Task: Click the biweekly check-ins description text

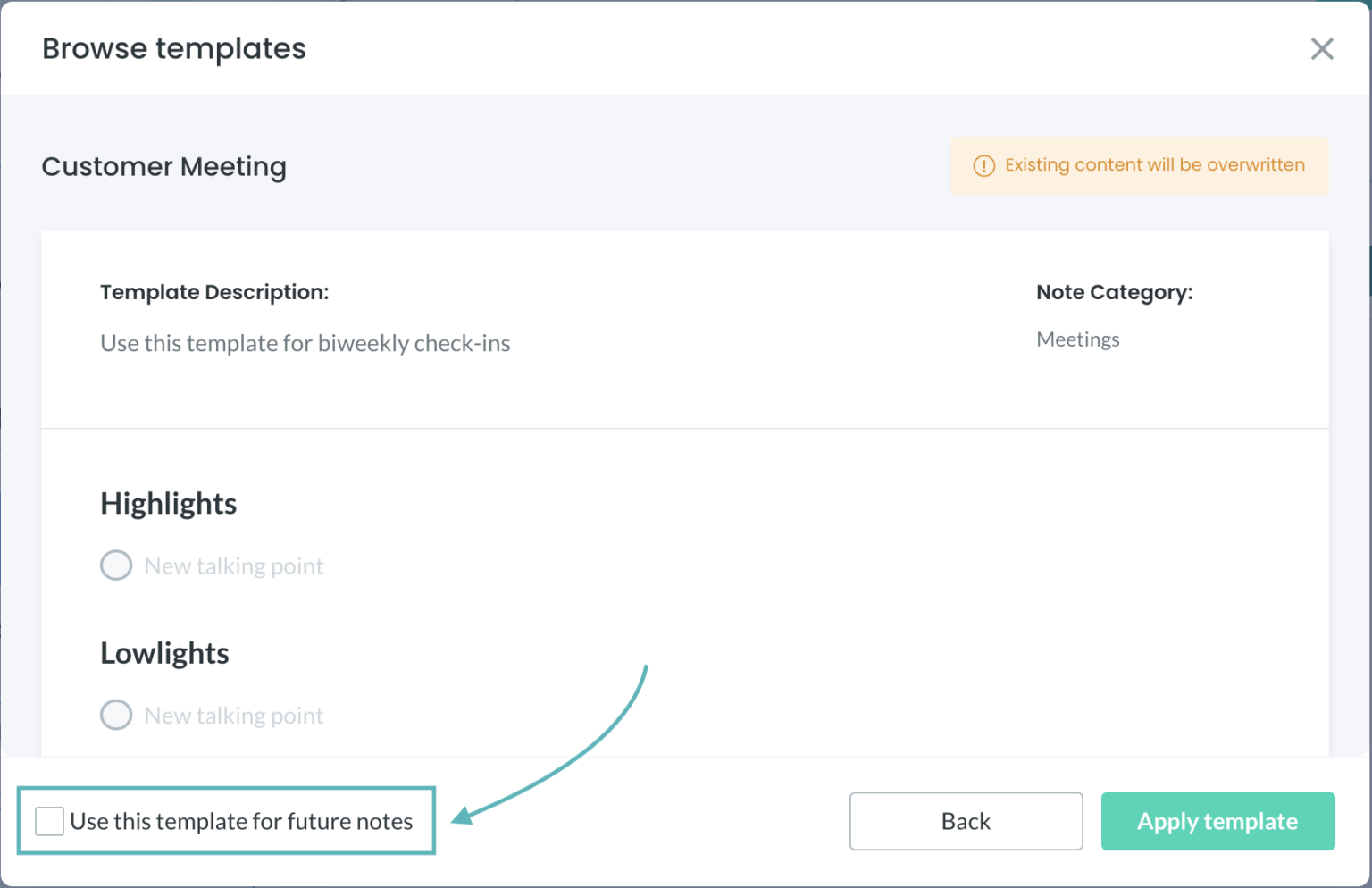Action: (305, 343)
